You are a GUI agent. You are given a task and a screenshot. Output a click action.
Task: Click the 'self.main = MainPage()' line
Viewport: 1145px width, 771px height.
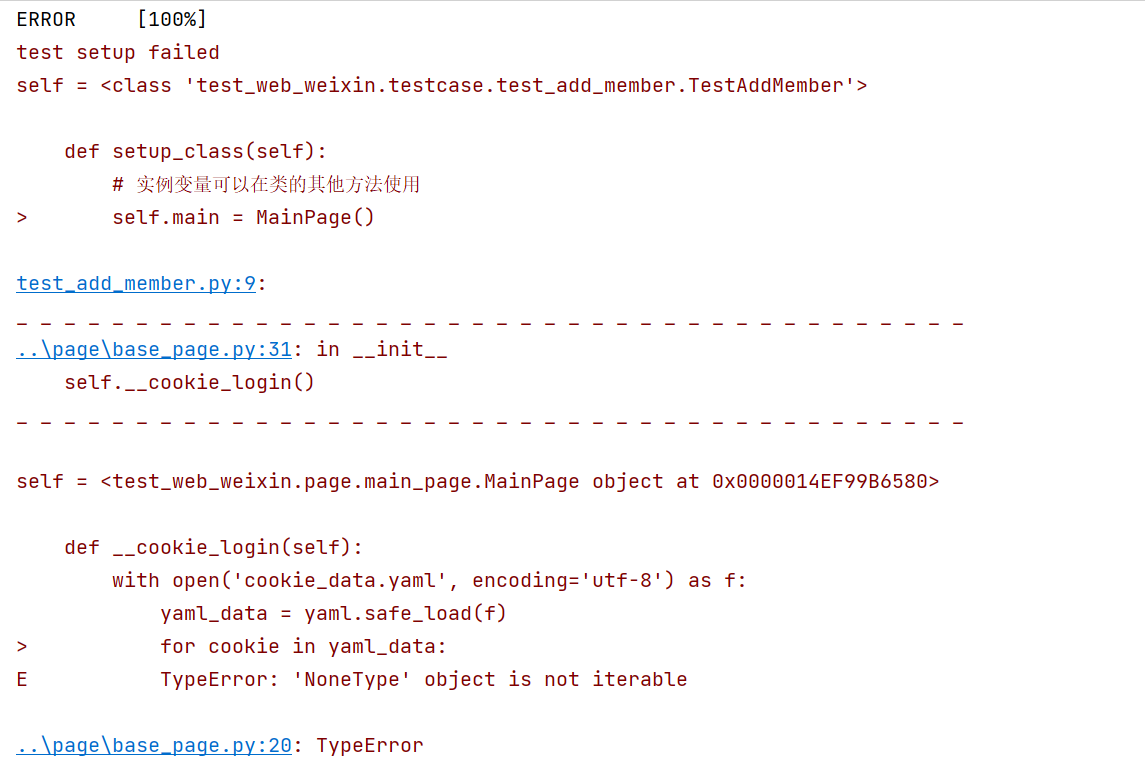click(243, 218)
